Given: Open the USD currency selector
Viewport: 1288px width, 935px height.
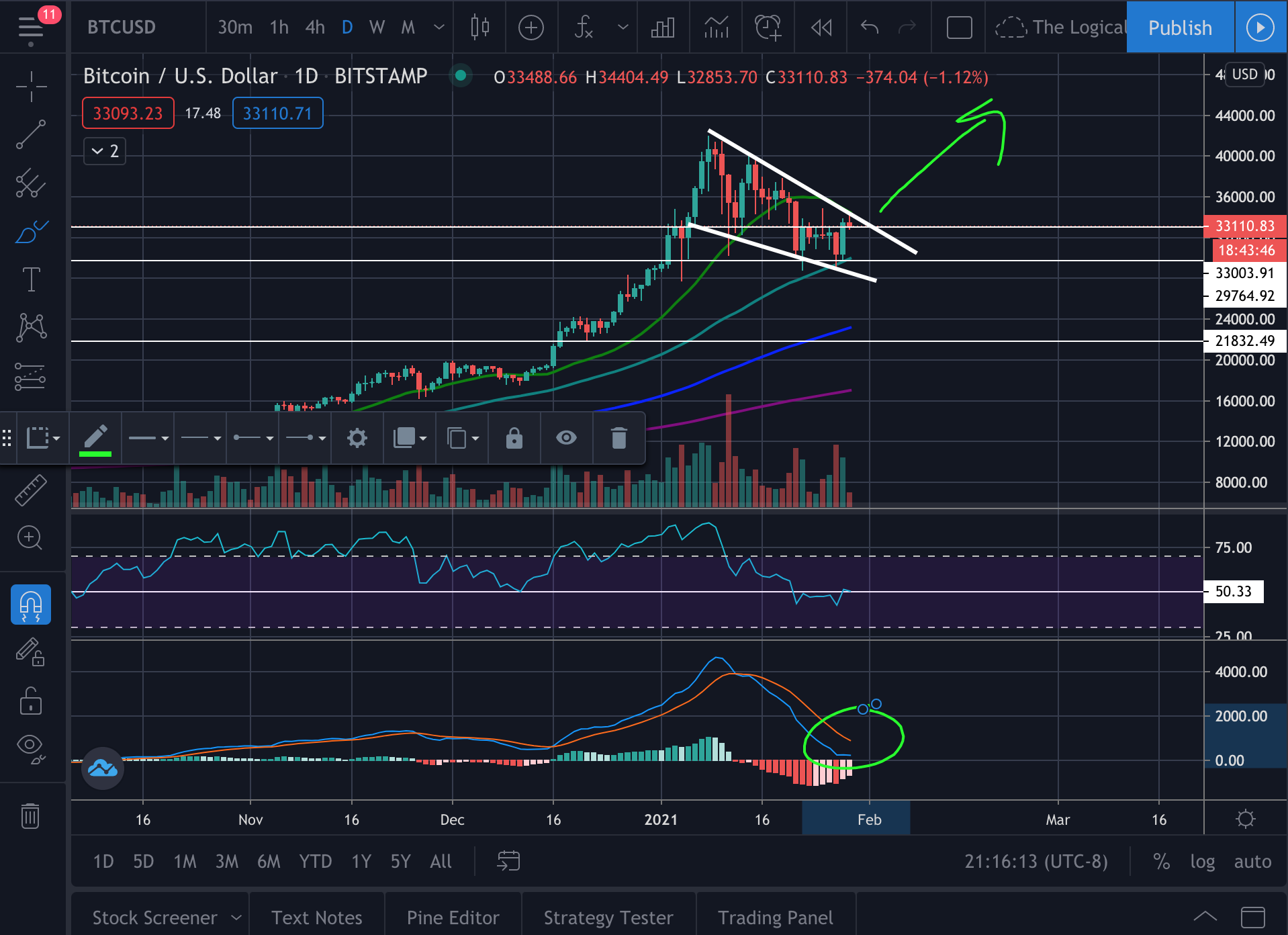Looking at the screenshot, I should 1244,74.
